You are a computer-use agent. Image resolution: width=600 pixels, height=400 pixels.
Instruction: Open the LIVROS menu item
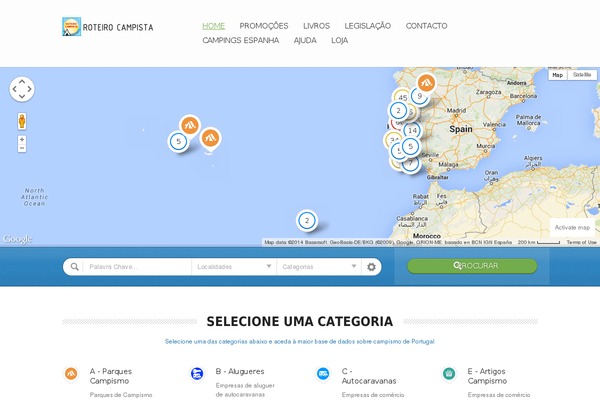(x=316, y=26)
